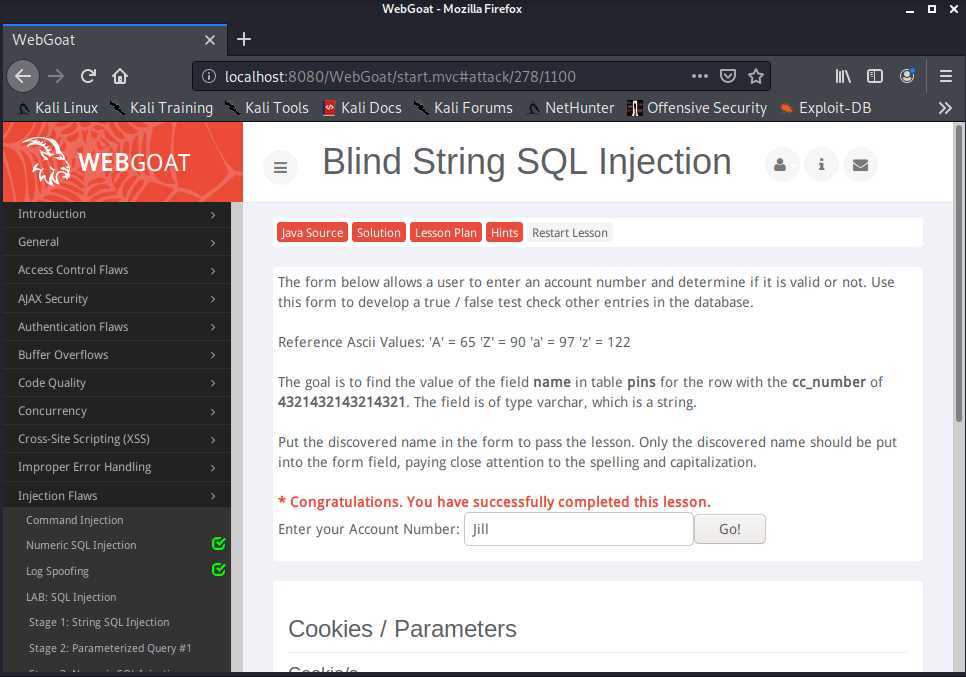Click the Java Source button

pos(312,232)
